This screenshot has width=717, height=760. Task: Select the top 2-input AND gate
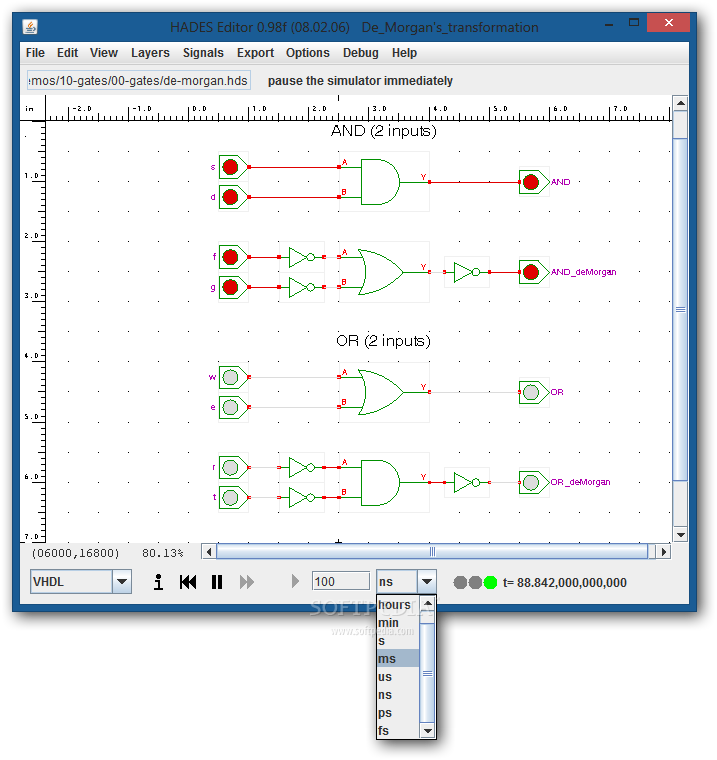381,182
